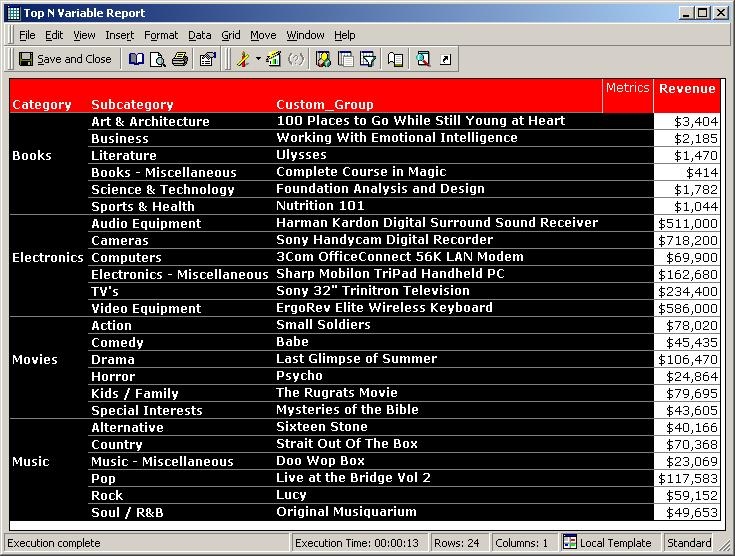Click the $718,200 Cameras revenue cell
735x556 pixels.
[x=687, y=240]
